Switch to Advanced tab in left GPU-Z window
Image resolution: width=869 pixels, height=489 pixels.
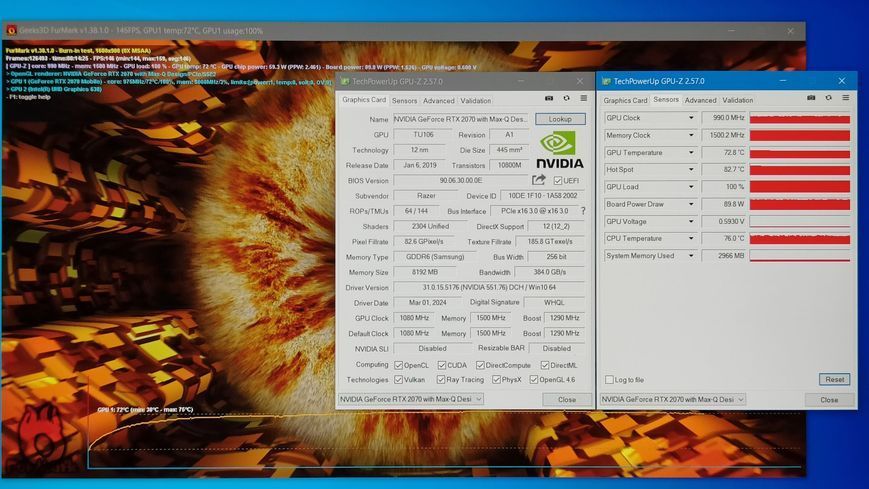tap(438, 101)
